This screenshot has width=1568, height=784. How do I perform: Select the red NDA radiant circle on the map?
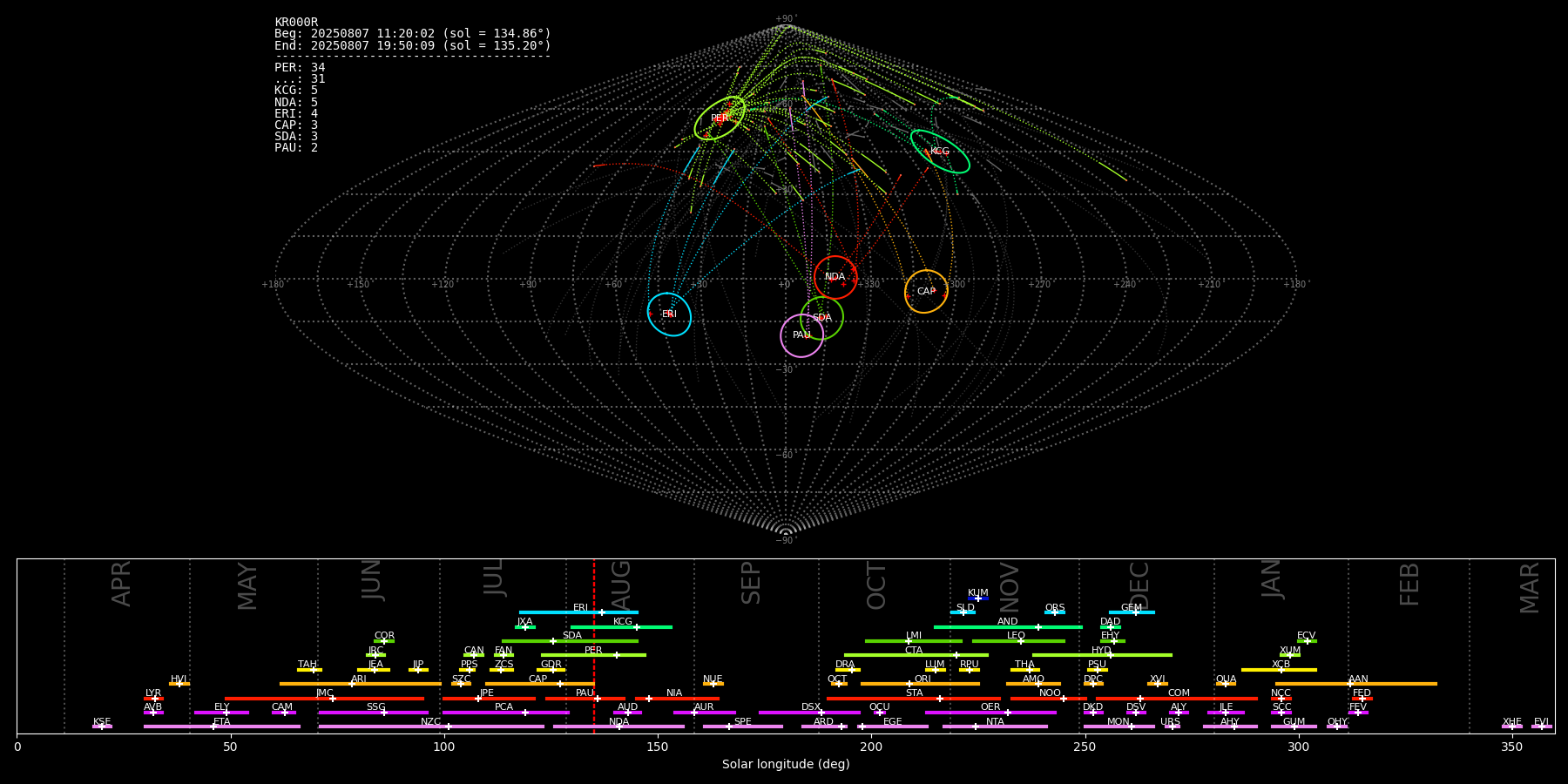tap(835, 277)
